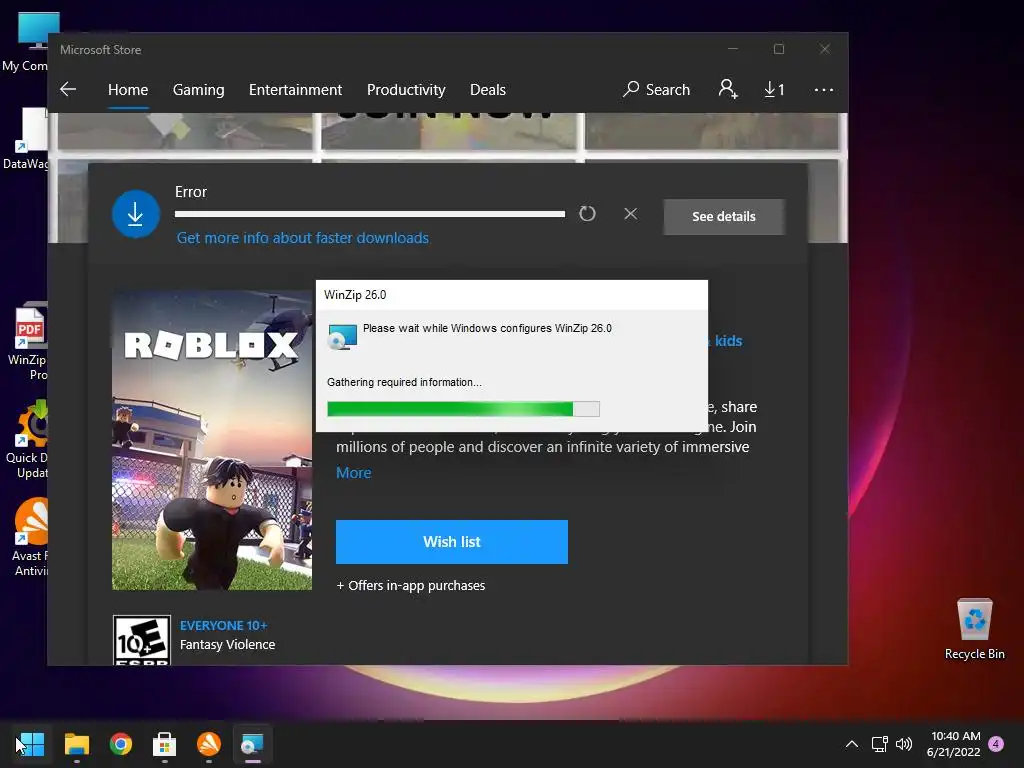Click the WinZip configuration progress bar
The height and width of the screenshot is (768, 1024).
click(463, 409)
